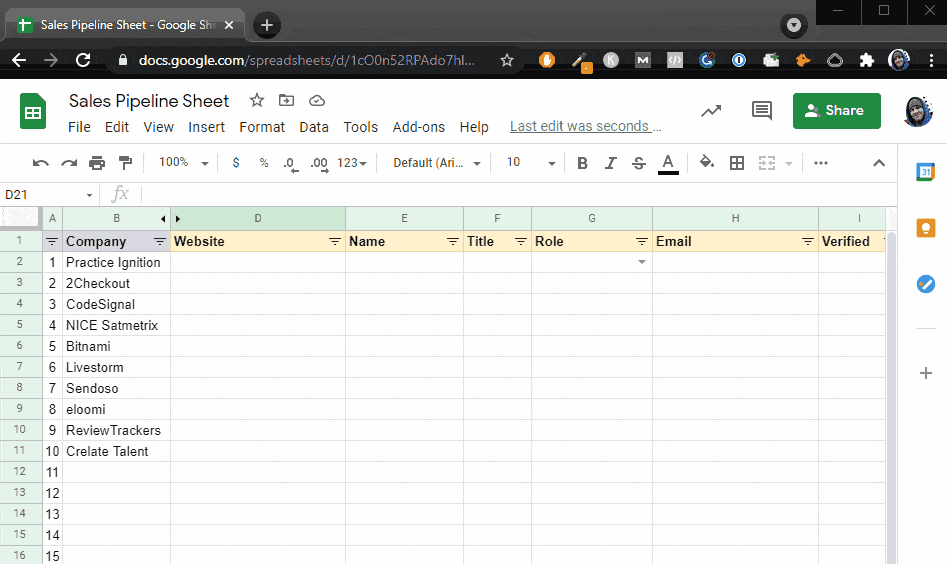
Task: Open the Name box dropdown arrow
Action: (89, 195)
